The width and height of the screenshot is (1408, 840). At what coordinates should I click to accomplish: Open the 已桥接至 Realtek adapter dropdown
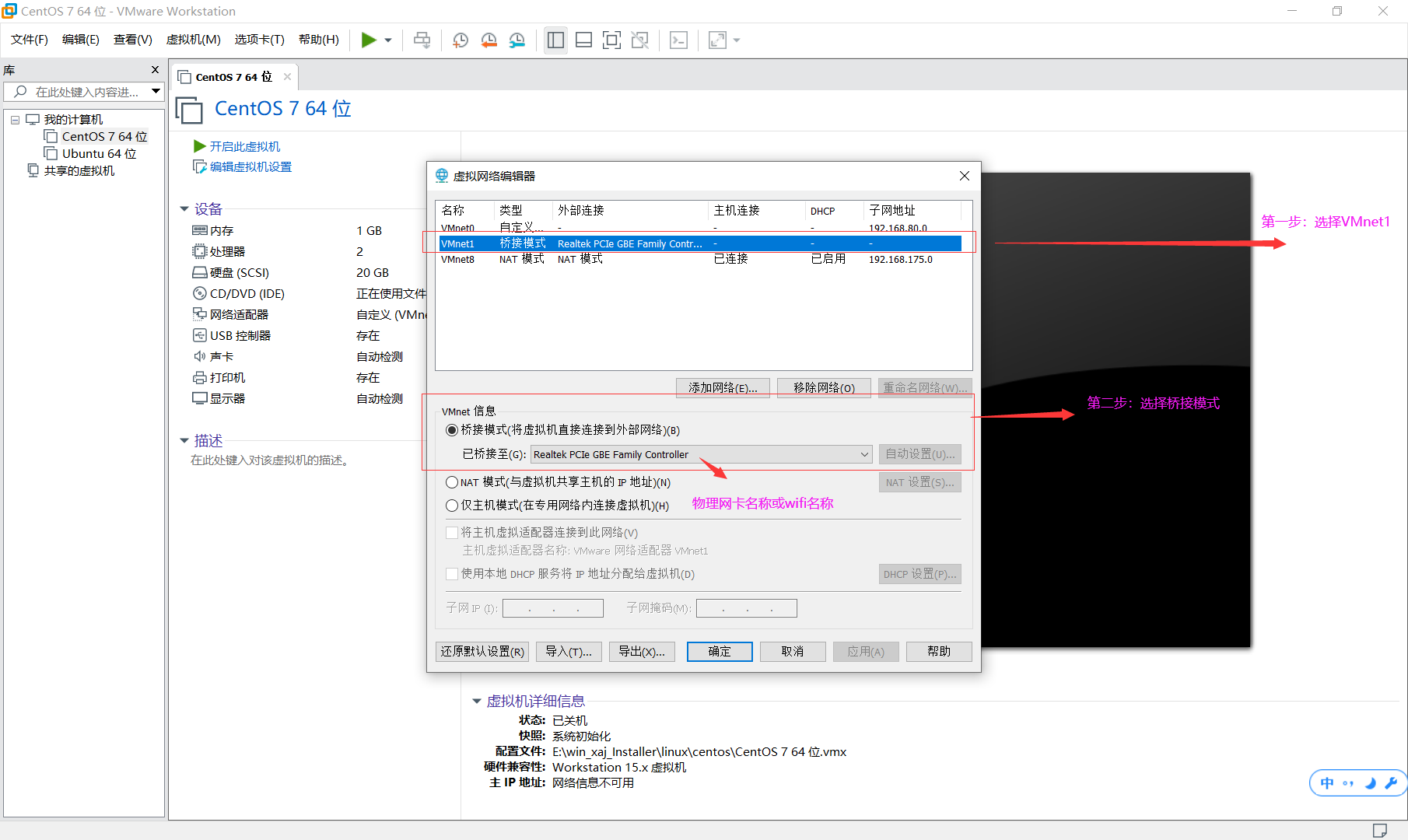coord(701,454)
